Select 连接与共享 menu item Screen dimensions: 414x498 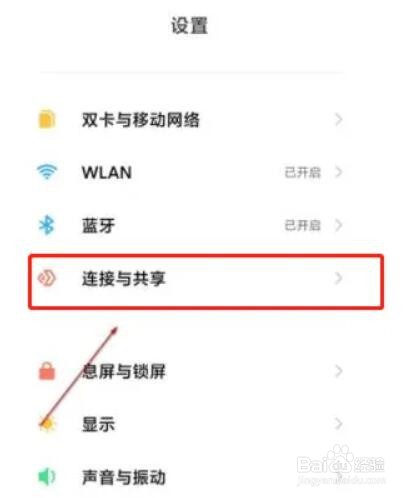pos(206,282)
